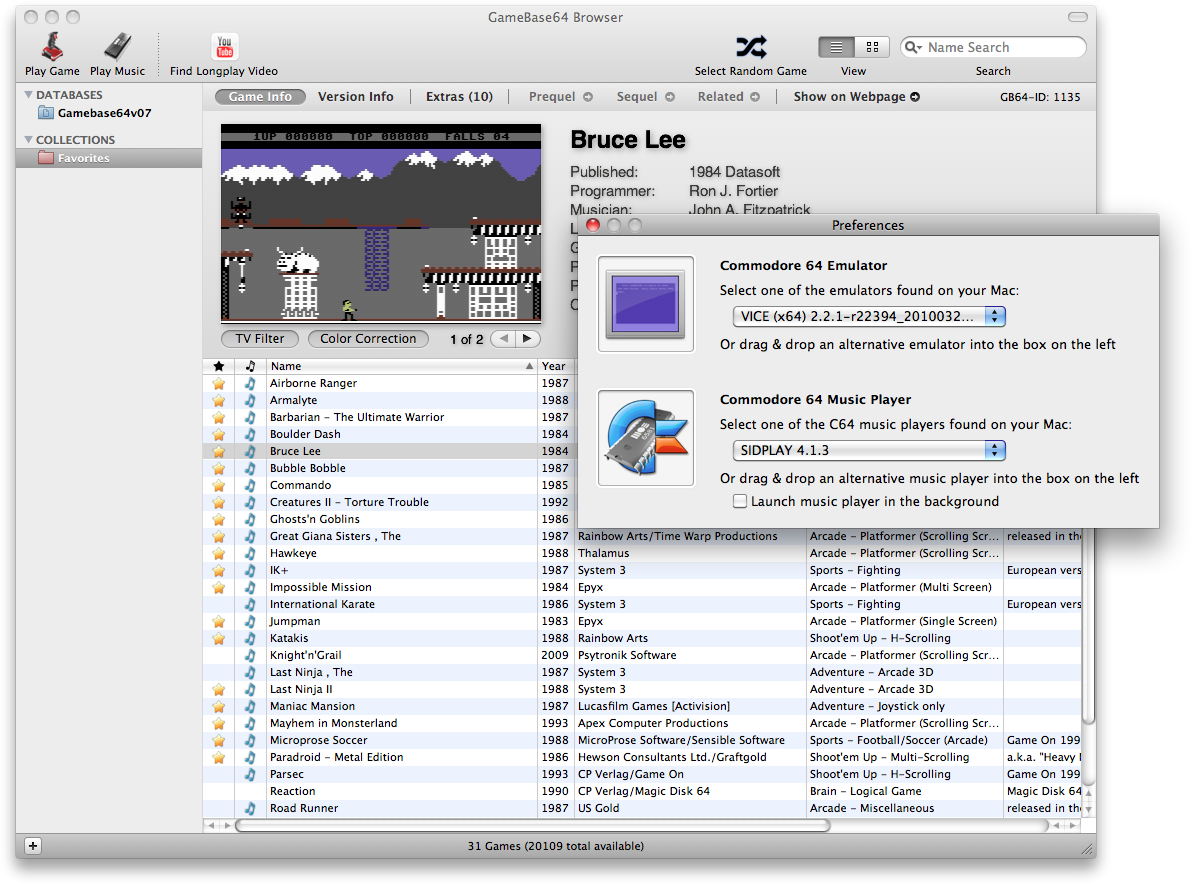Switch to grid view mode
This screenshot has width=1192, height=884.
click(x=872, y=47)
